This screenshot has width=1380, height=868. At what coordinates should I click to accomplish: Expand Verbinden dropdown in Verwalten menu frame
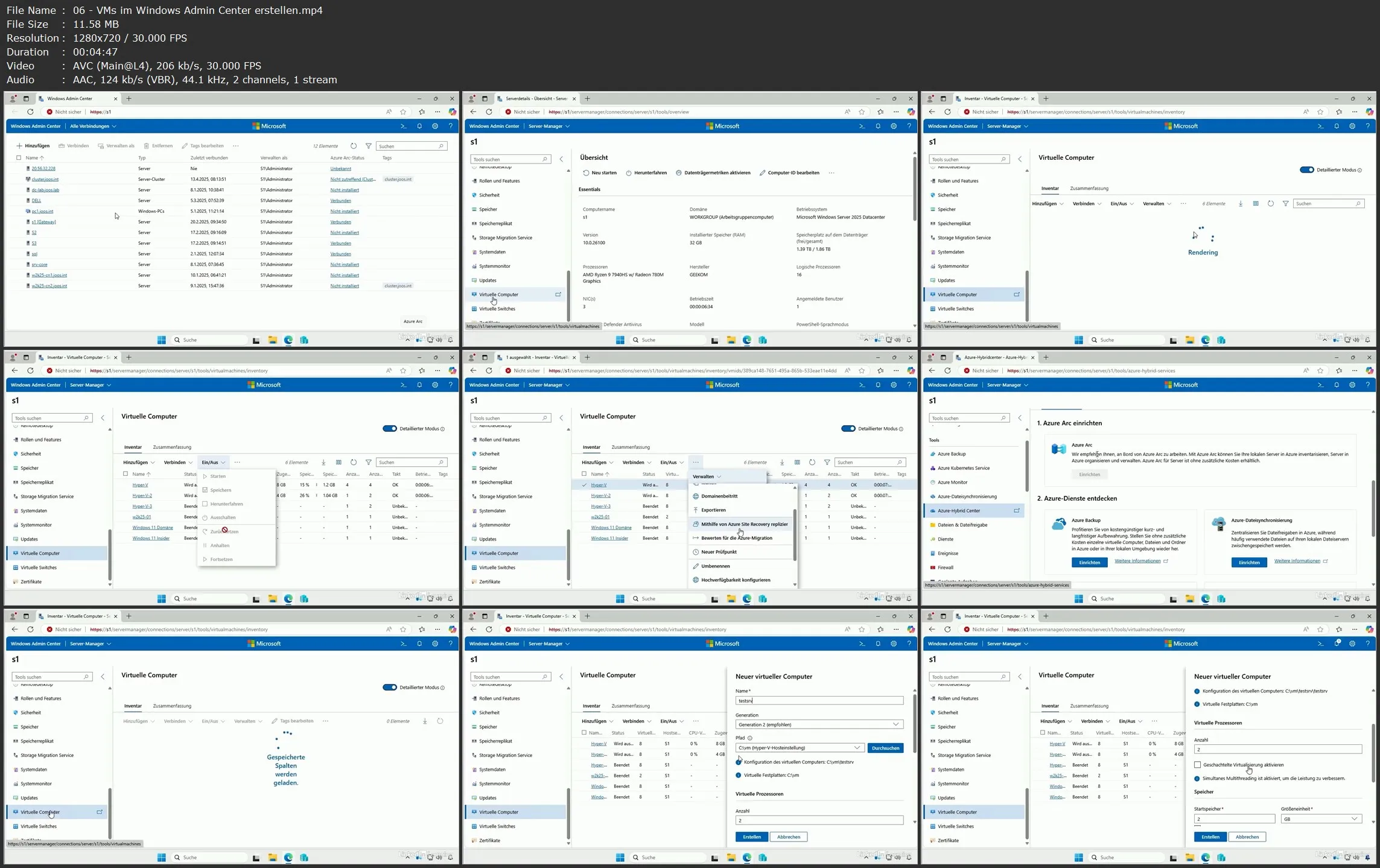637,463
